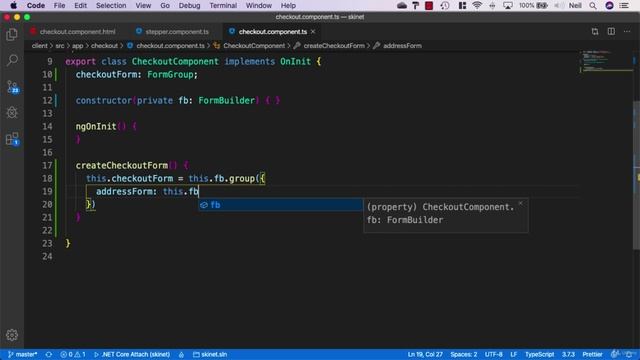Click the battery status icon
The height and width of the screenshot is (360, 640).
tap(542, 5)
